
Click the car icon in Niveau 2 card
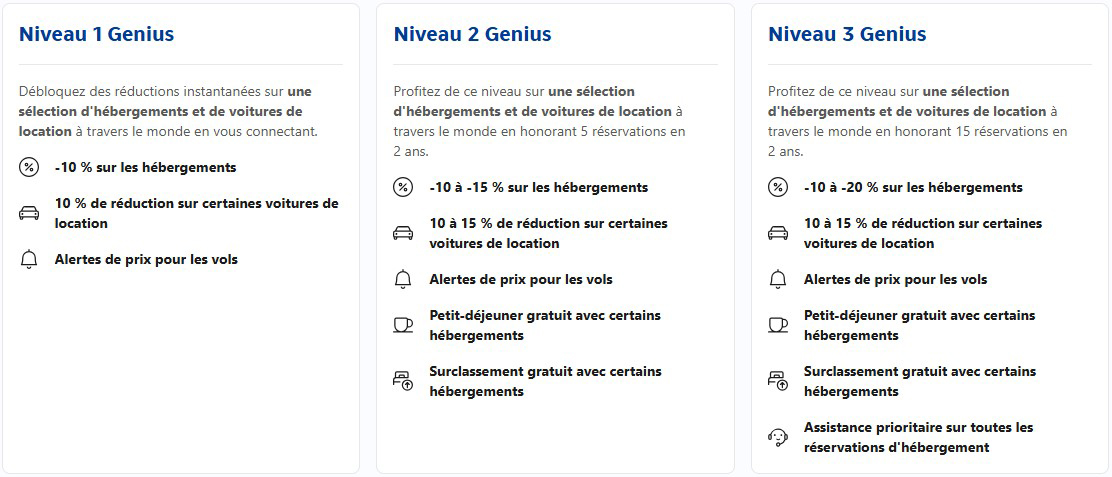(403, 233)
